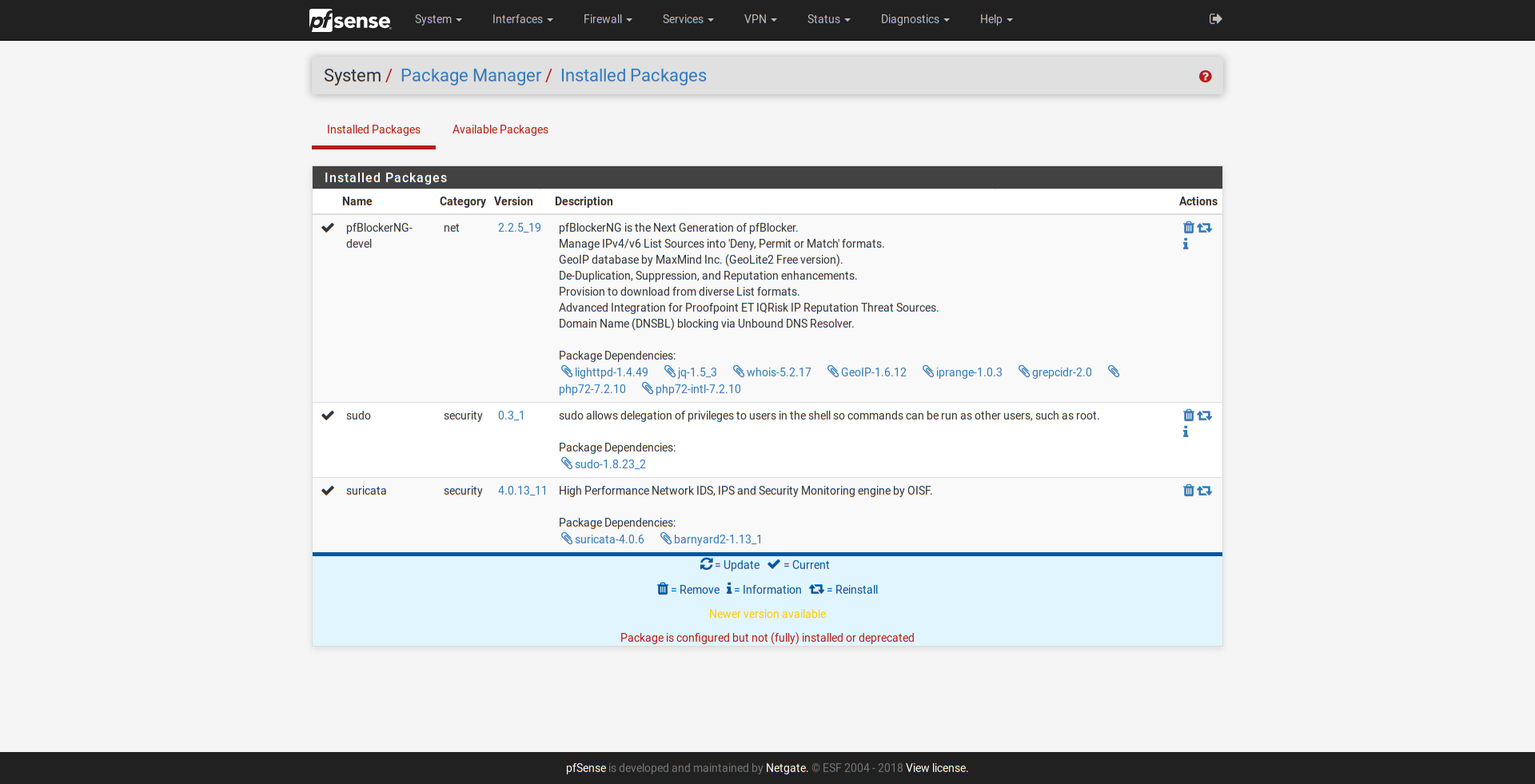
Task: Open GeoIP-1.6.12 dependency link
Action: pos(867,372)
